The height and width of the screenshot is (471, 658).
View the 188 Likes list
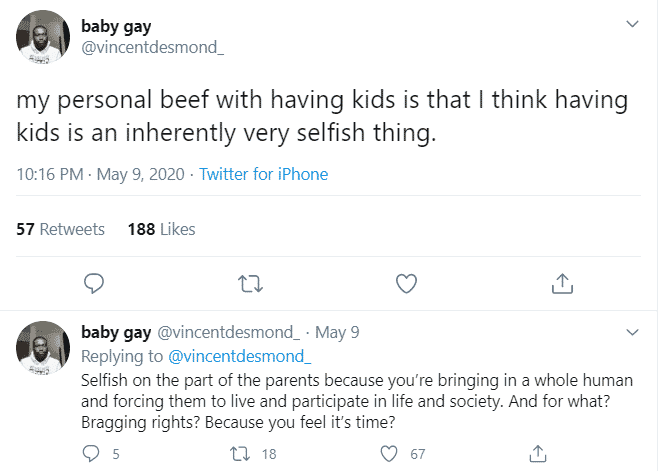161,229
